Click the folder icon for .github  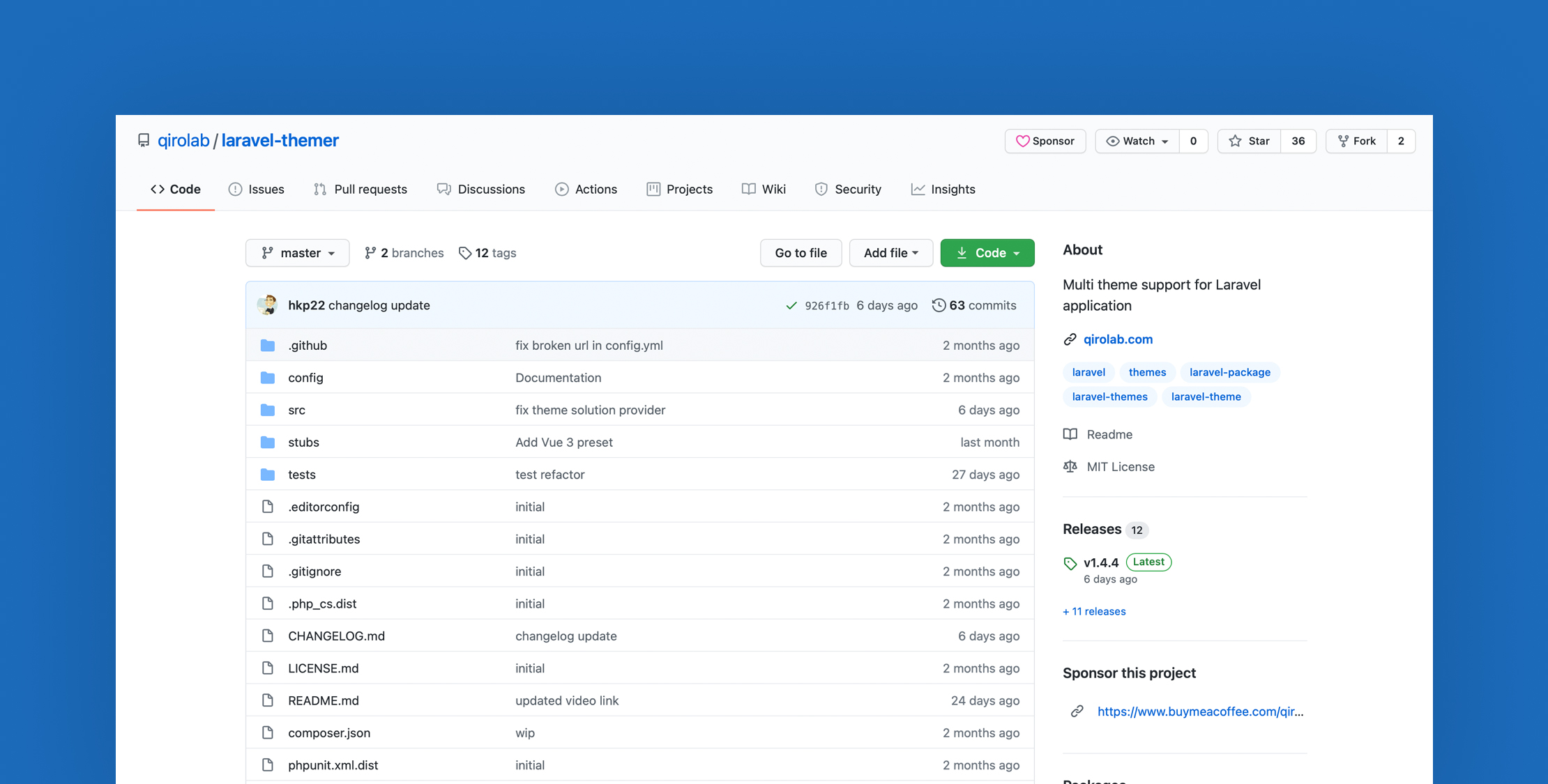pyautogui.click(x=268, y=346)
